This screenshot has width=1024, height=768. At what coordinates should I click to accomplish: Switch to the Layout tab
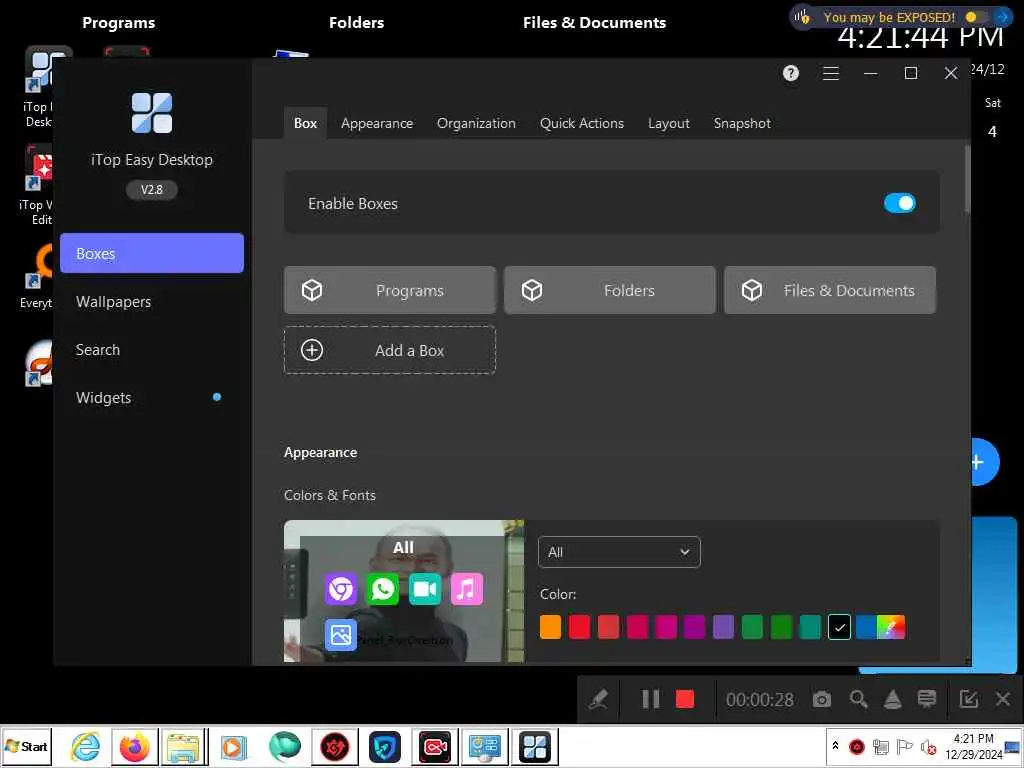[669, 123]
